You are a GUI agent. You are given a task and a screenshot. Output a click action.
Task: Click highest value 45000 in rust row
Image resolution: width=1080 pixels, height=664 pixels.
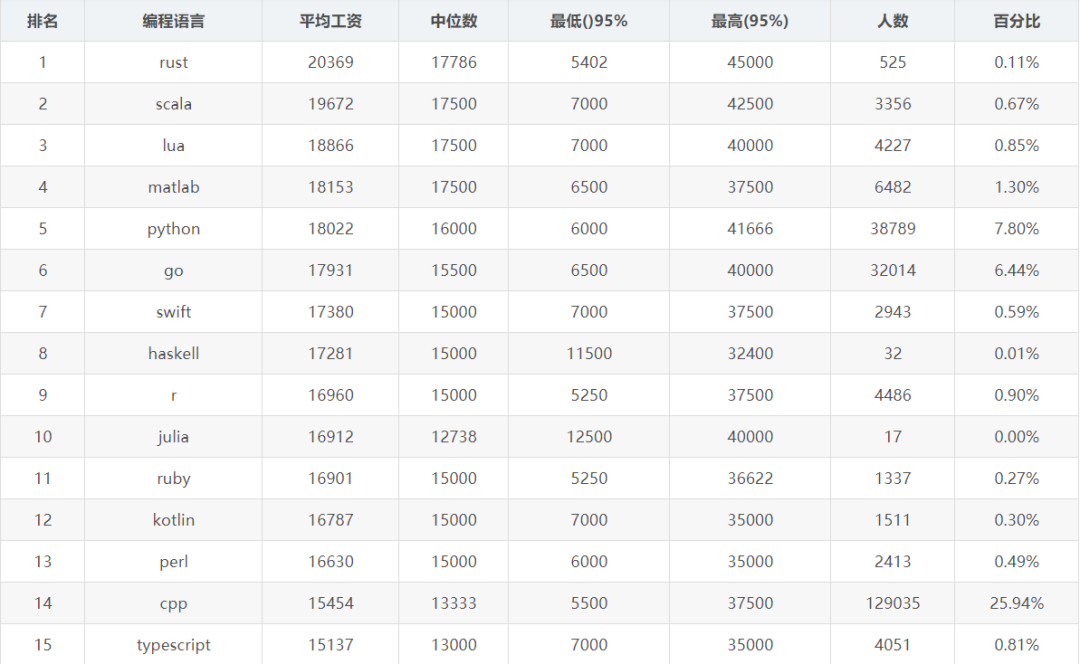pyautogui.click(x=750, y=62)
